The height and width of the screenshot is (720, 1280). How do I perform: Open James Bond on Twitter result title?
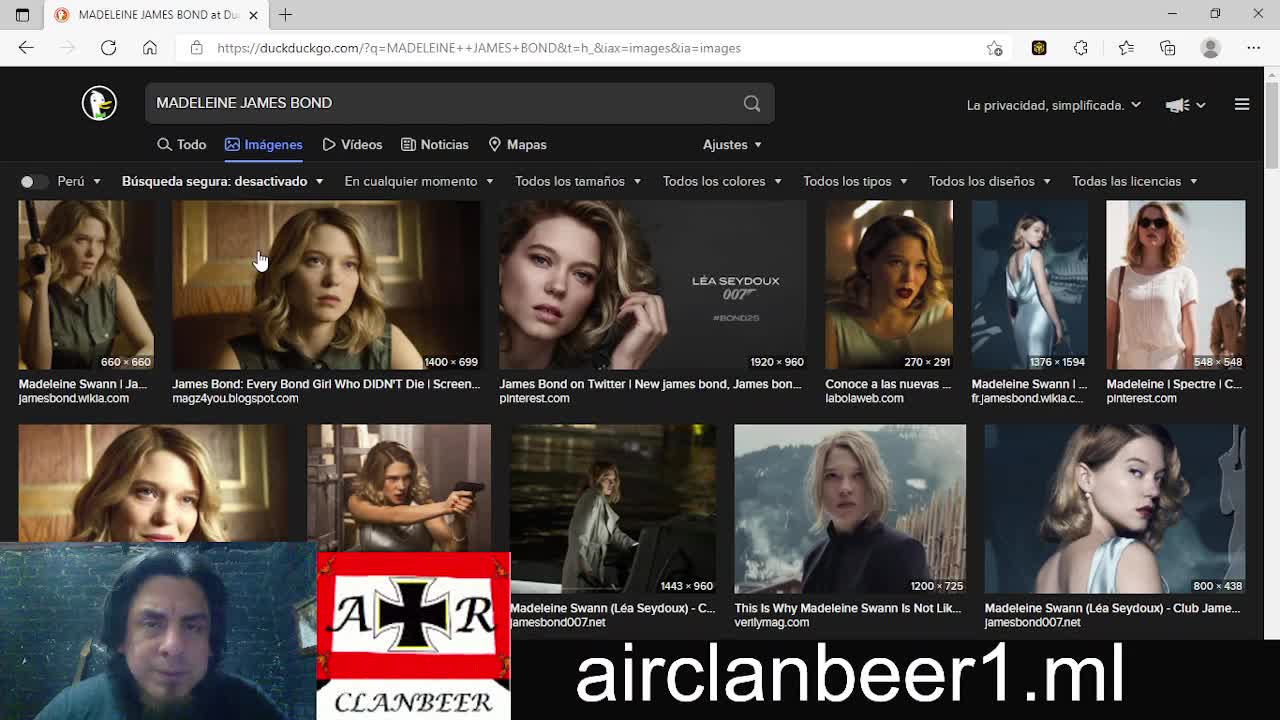tap(650, 384)
